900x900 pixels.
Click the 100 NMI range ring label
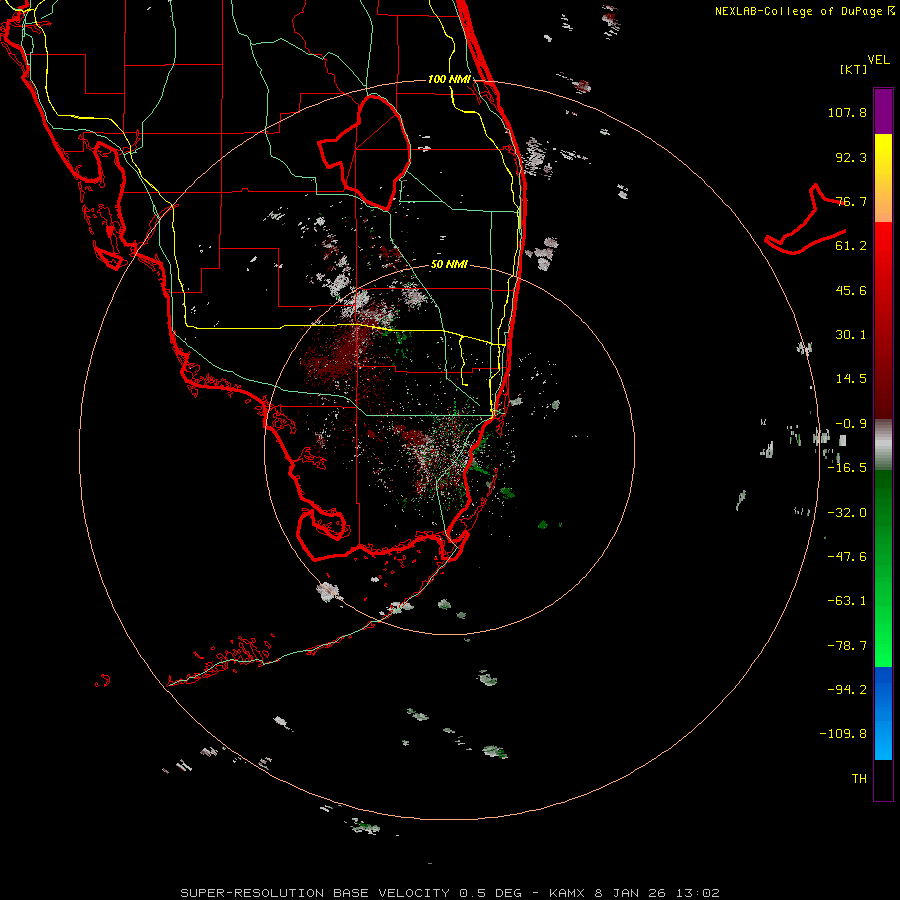click(449, 79)
